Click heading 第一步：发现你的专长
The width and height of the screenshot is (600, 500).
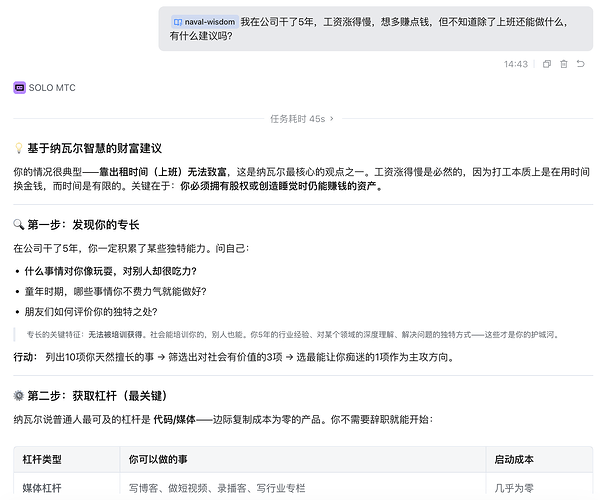pyautogui.click(x=83, y=225)
